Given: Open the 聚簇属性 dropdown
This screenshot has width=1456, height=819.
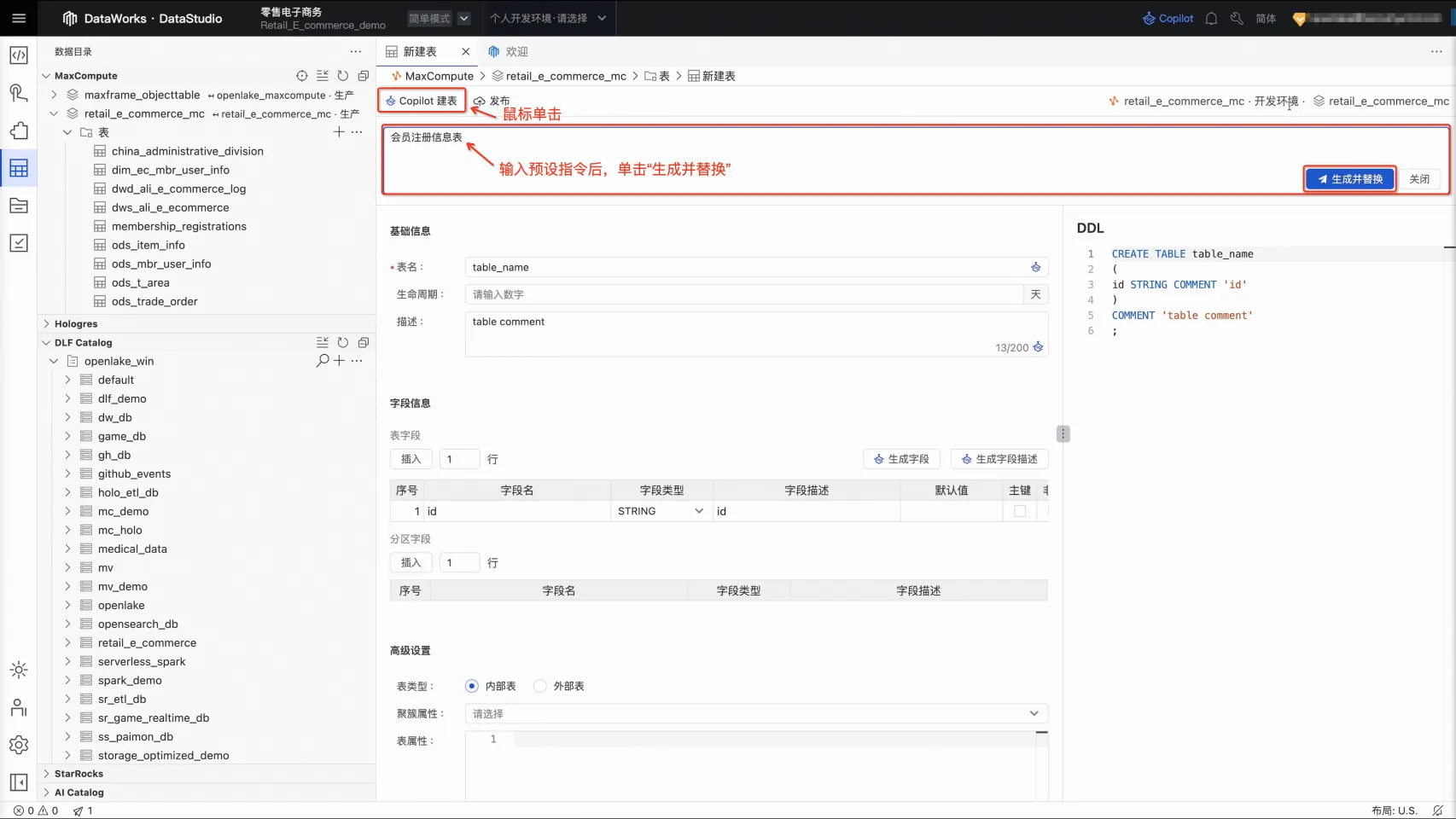Looking at the screenshot, I should [756, 713].
